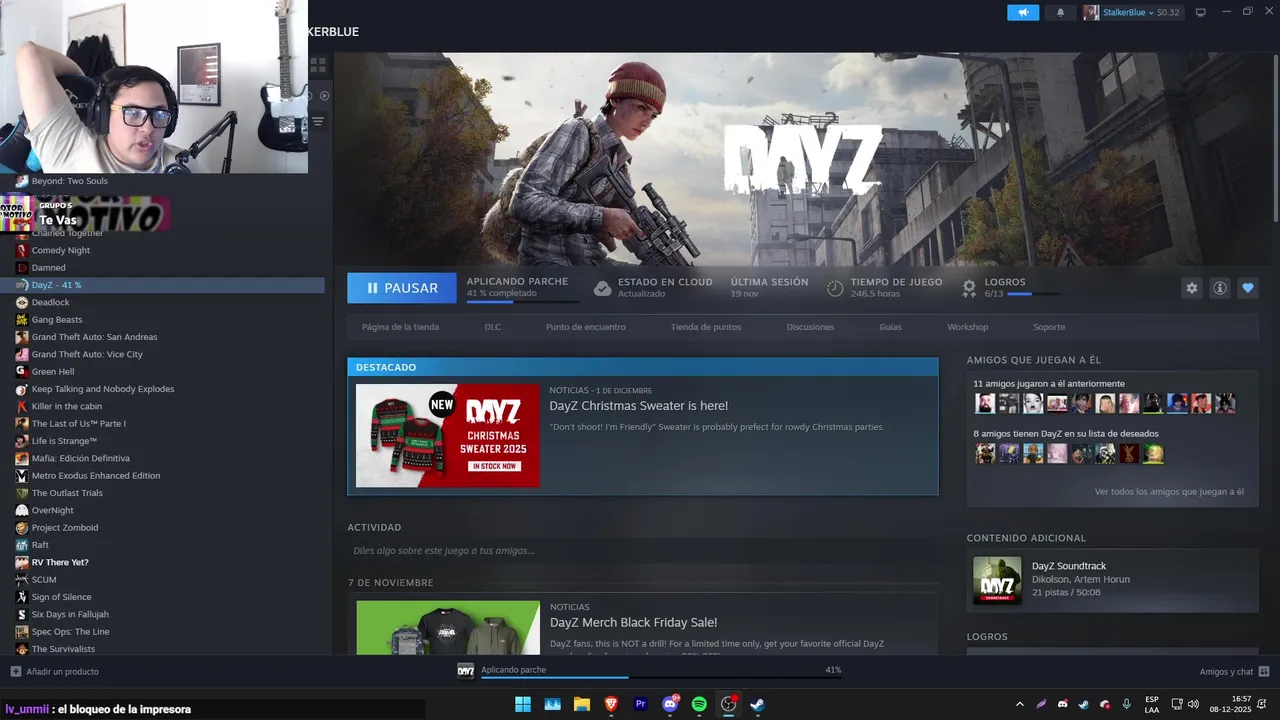Click the microphone tray icon
This screenshot has height=720, width=1280.
point(1127,704)
